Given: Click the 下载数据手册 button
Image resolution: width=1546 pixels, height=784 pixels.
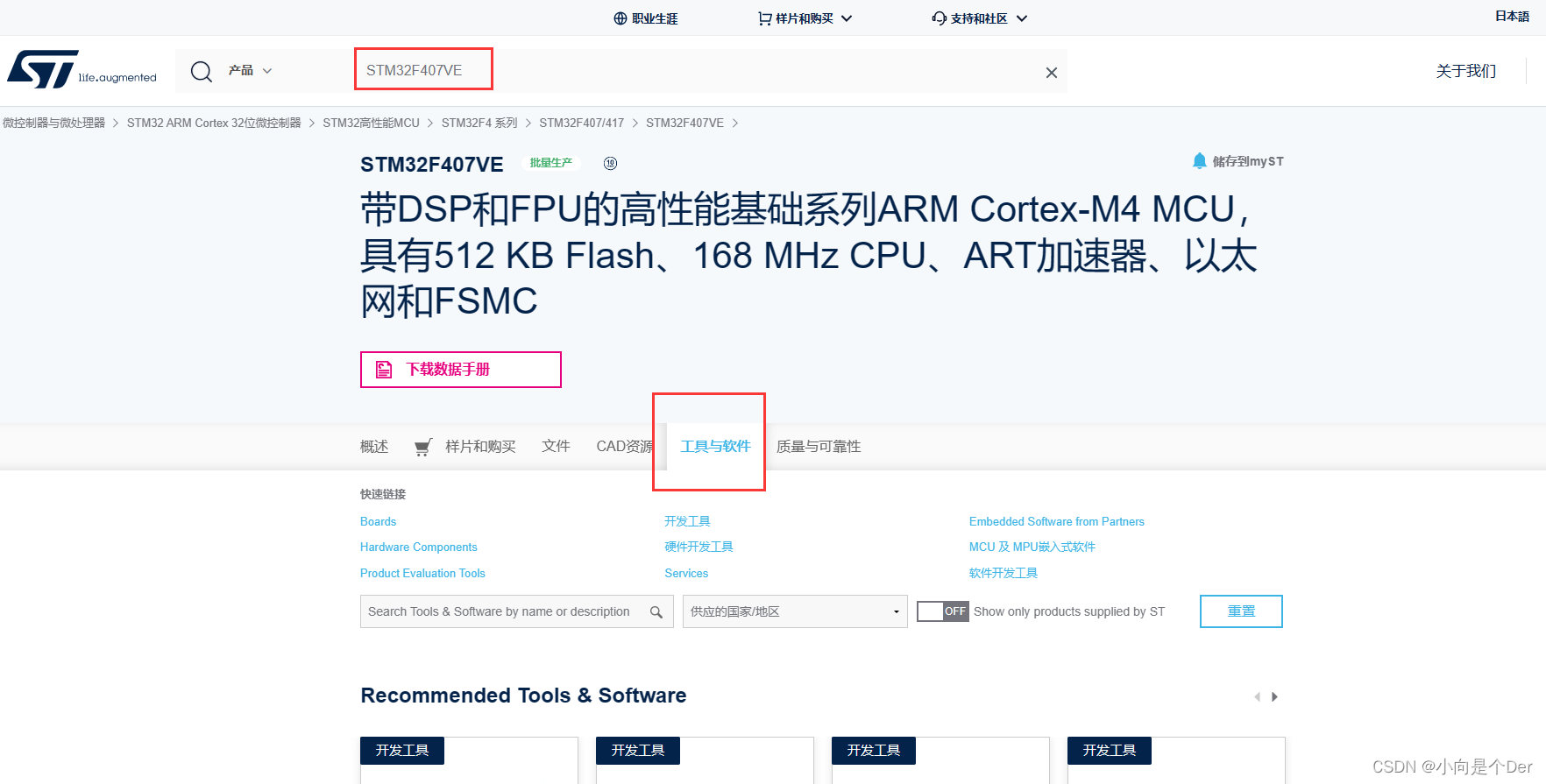Looking at the screenshot, I should [461, 370].
